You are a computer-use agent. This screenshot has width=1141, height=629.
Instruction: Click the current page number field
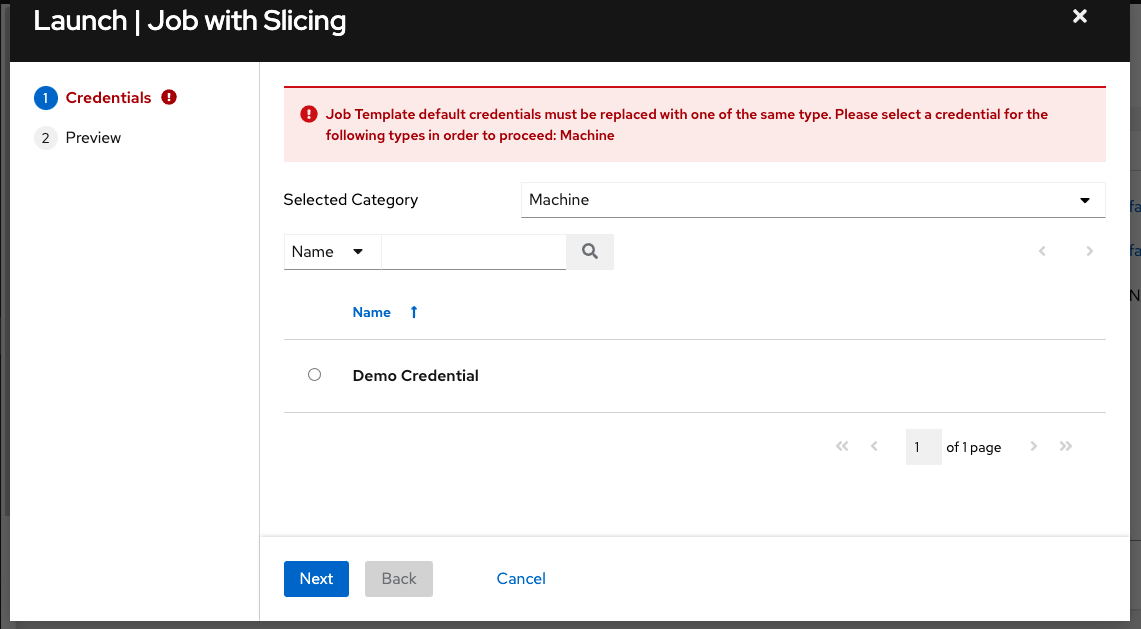(923, 447)
